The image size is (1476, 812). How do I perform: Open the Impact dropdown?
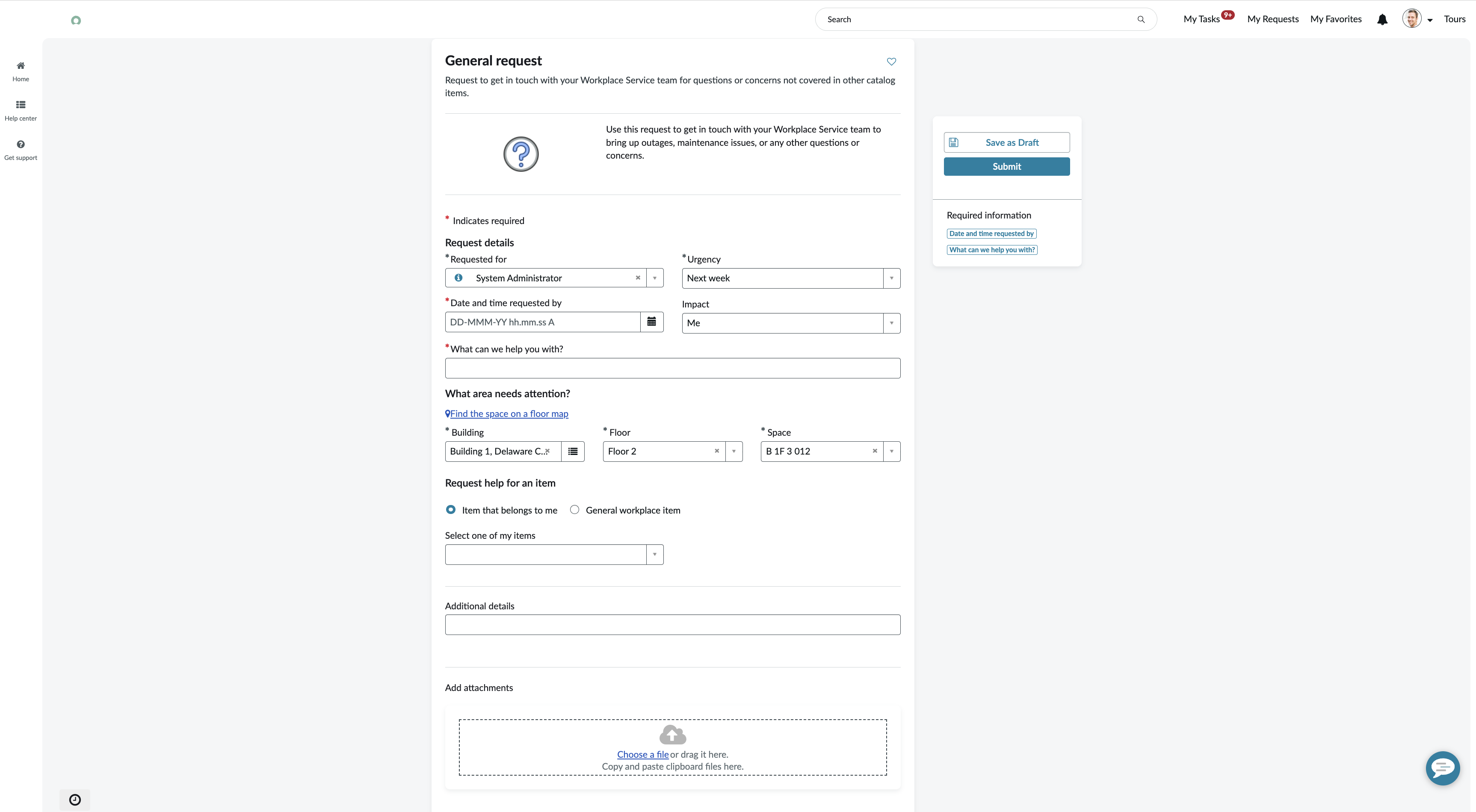[791, 323]
